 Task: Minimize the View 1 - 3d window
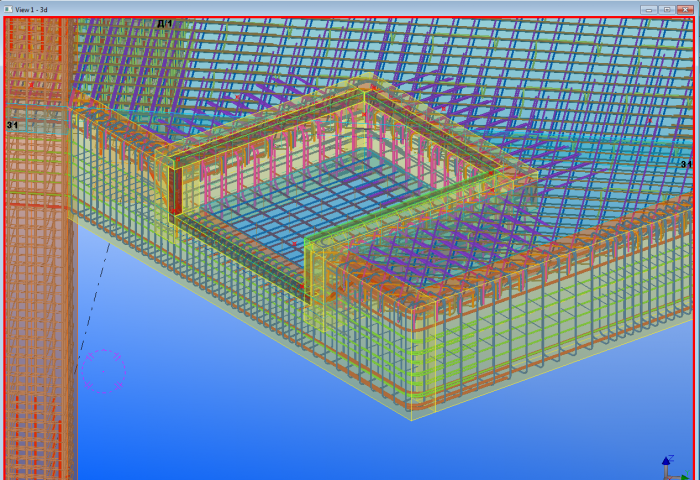[x=648, y=9]
